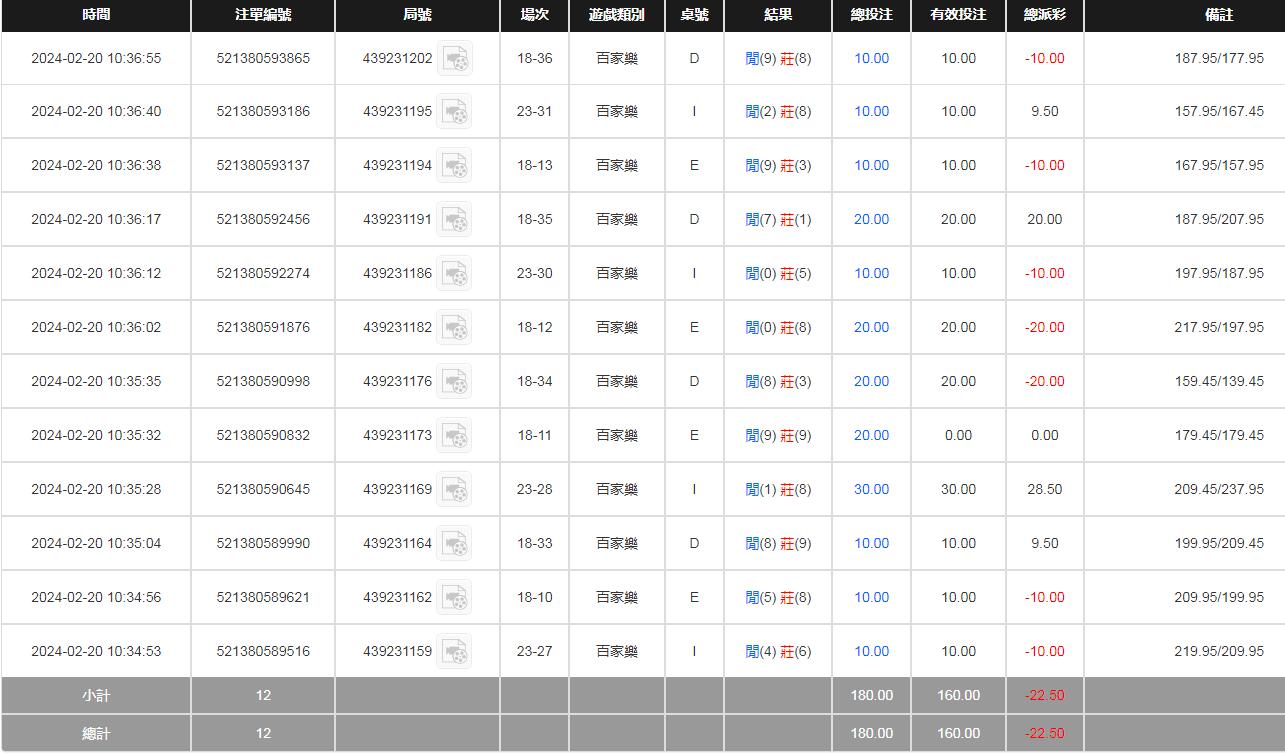Viewport: 1285px width, 755px height.
Task: Click replay icon beside round 439231173
Action: [x=455, y=436]
